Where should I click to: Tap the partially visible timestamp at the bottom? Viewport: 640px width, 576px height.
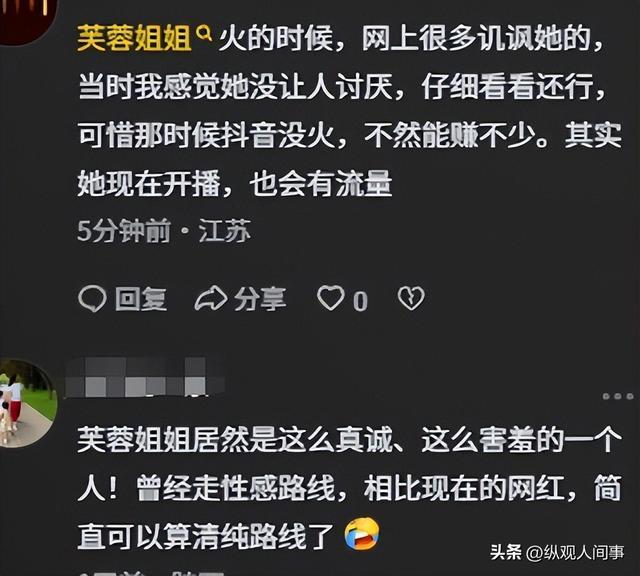pos(152,573)
